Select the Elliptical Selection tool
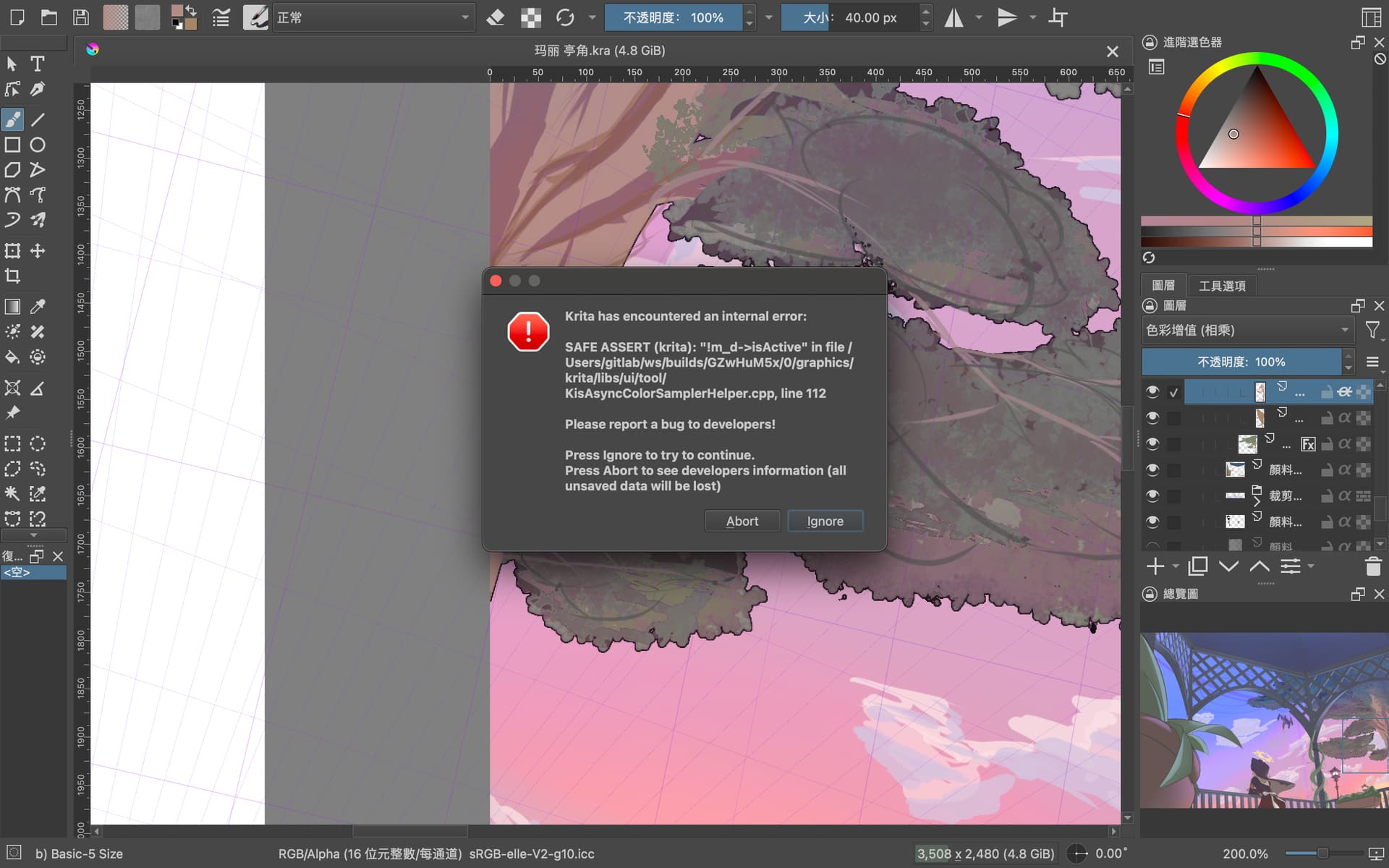The width and height of the screenshot is (1389, 868). 38,443
